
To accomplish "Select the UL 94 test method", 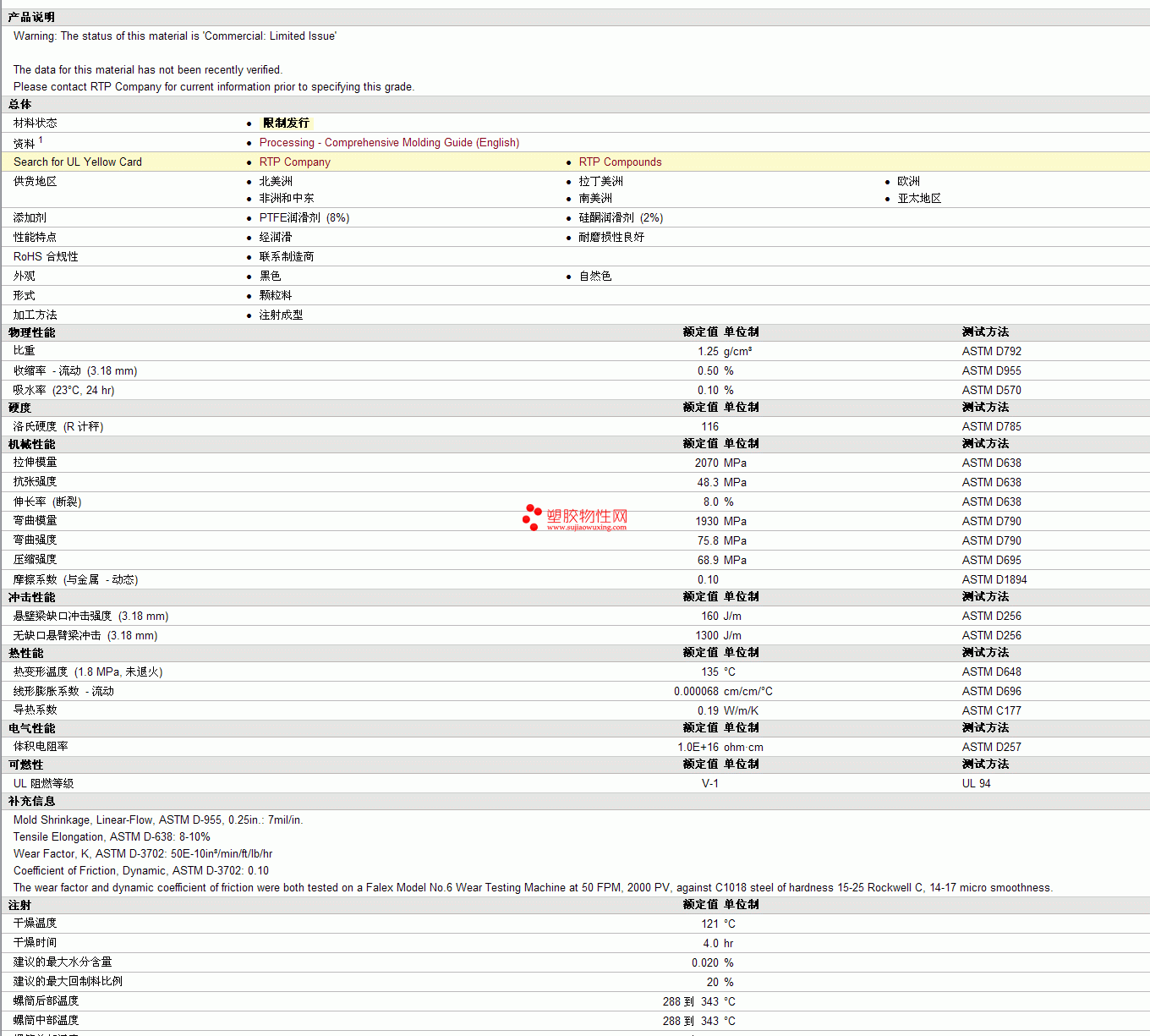I will [977, 784].
